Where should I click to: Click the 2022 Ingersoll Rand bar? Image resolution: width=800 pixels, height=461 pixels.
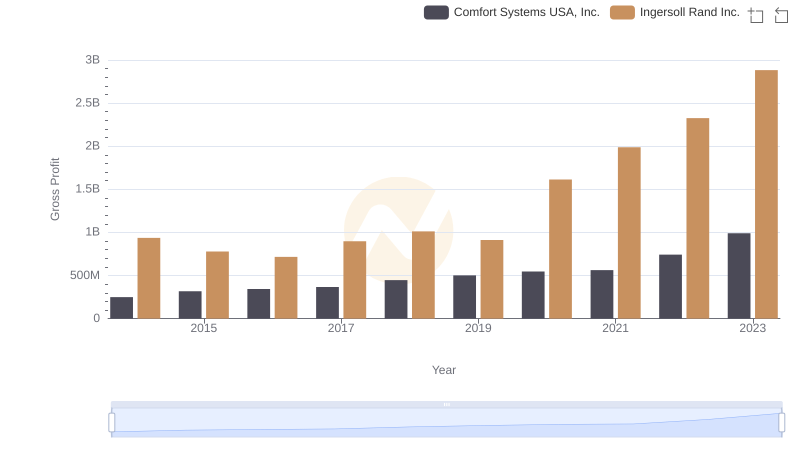click(698, 218)
